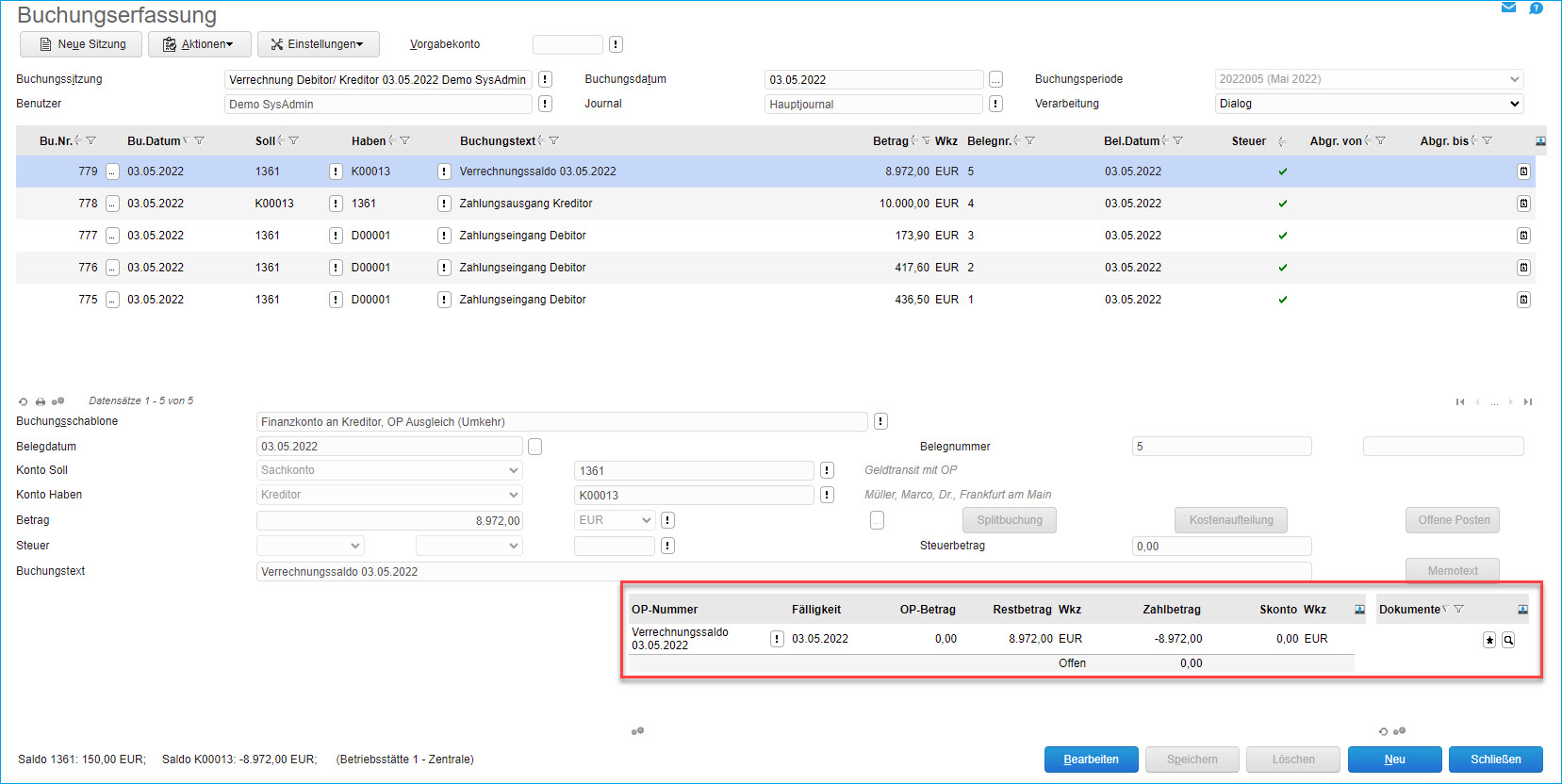Start a new session with Neue Sitzung
This screenshot has width=1562, height=784.
(x=81, y=44)
